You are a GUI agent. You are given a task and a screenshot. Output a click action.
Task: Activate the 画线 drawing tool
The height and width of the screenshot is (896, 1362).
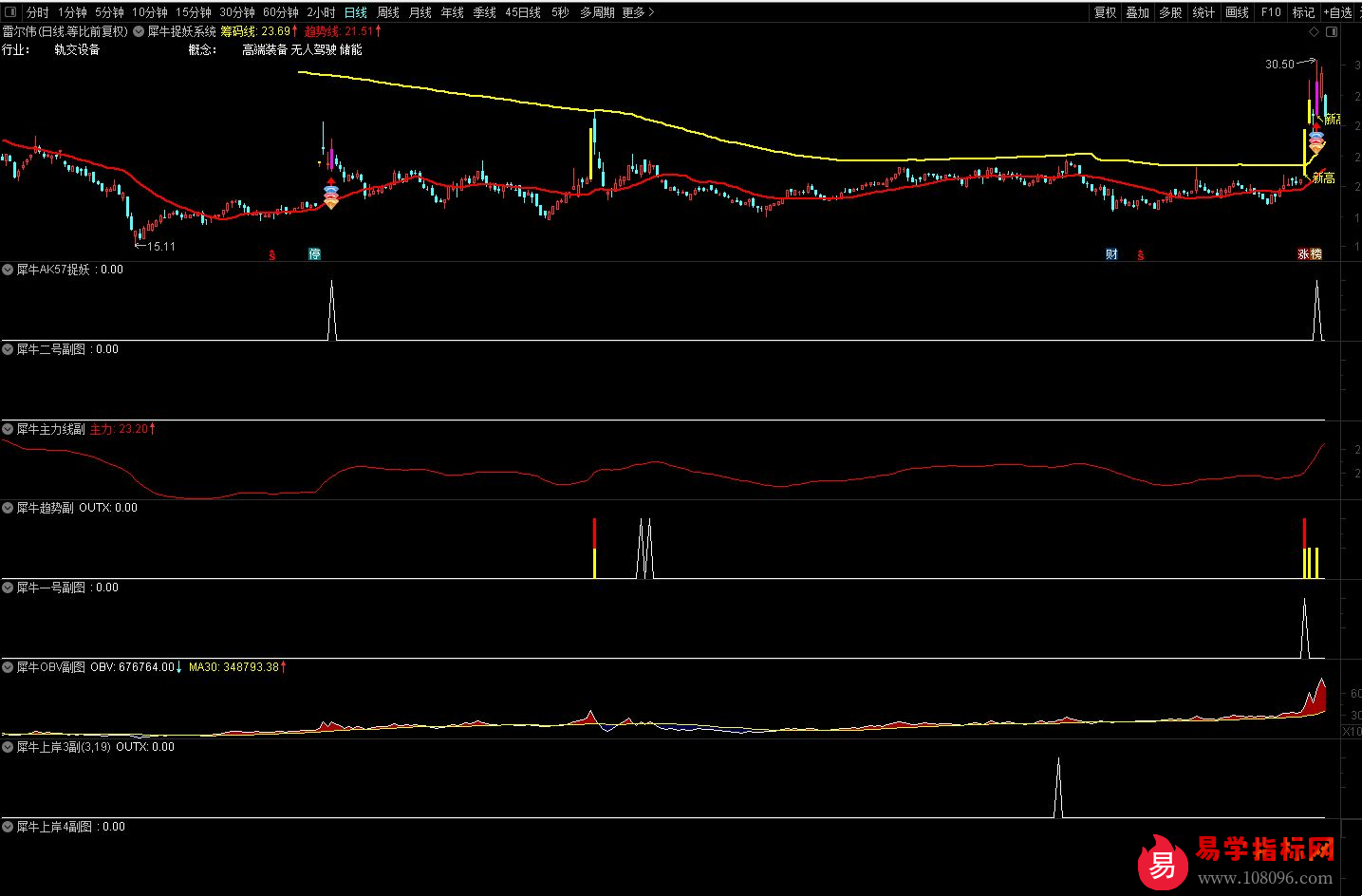pyautogui.click(x=1237, y=12)
